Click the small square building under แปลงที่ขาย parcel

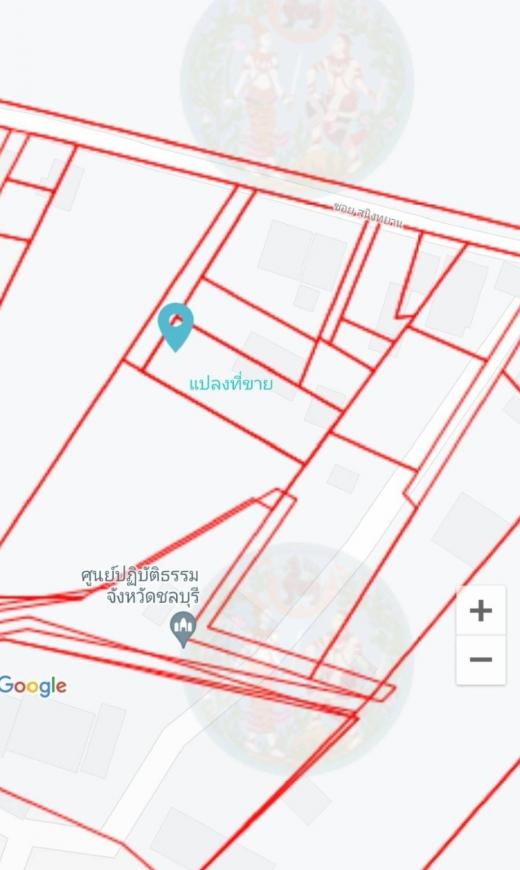(x=342, y=478)
